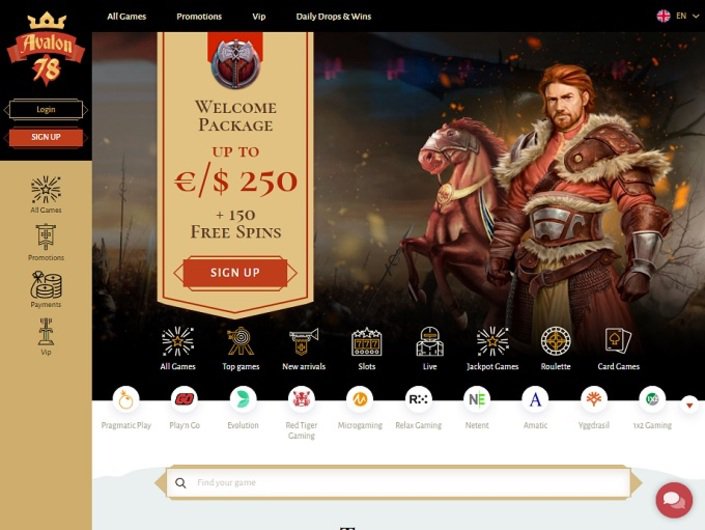Open the Roulette category icon
This screenshot has height=530, width=705.
[x=555, y=342]
